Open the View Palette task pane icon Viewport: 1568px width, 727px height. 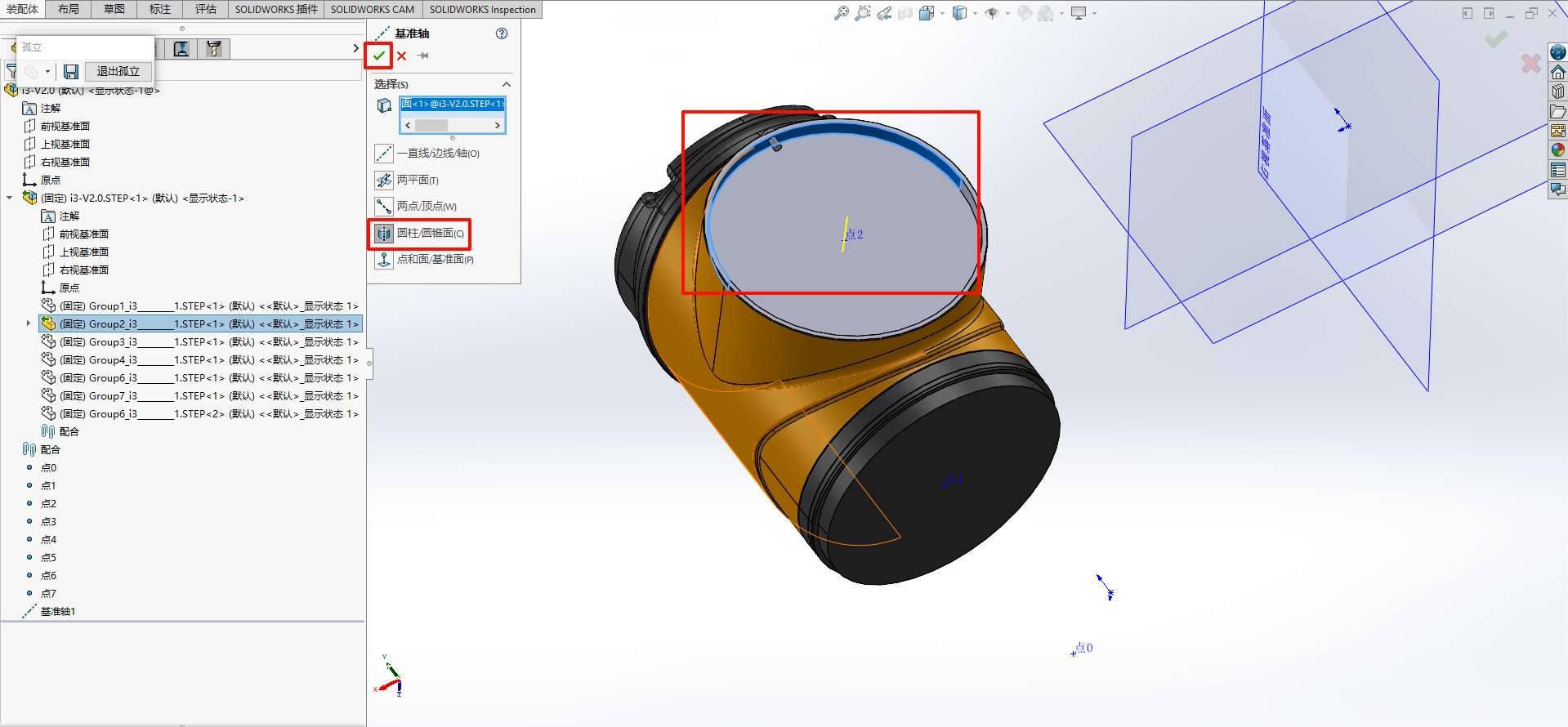1558,131
